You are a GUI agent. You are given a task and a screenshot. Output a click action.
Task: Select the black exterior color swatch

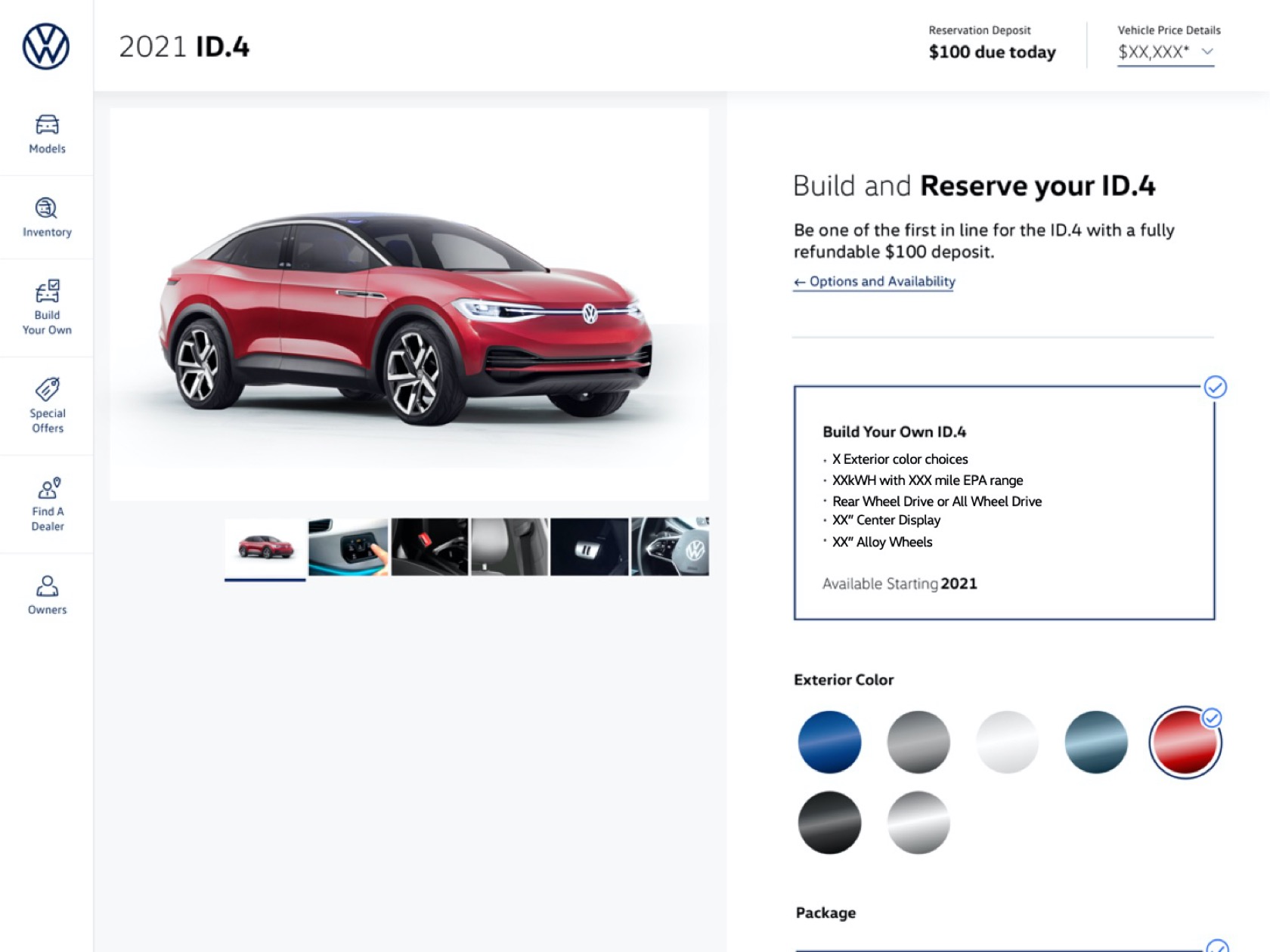pos(829,823)
